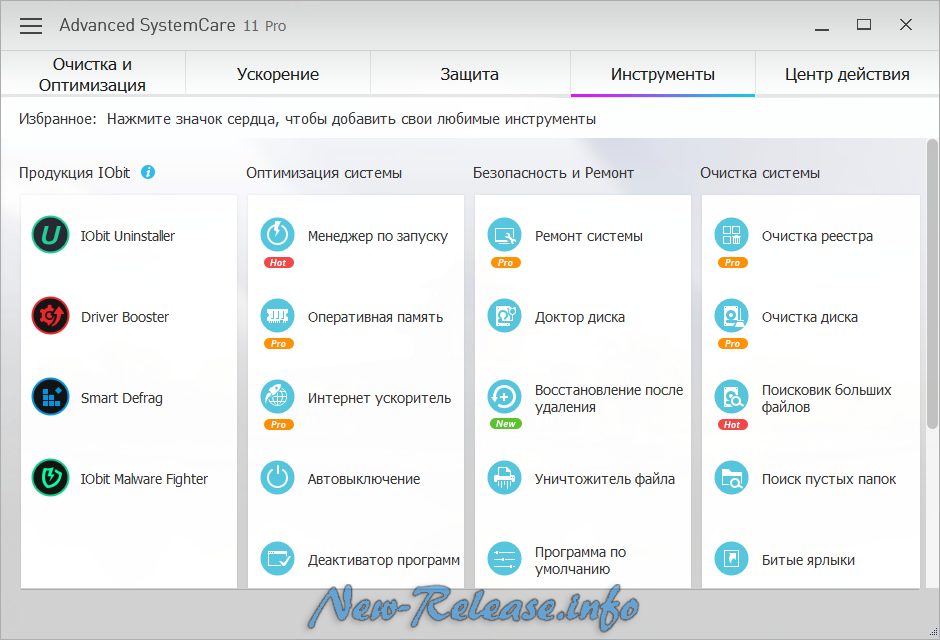Launch IObit Uninstaller via its label
Image resolution: width=940 pixels, height=640 pixels.
pyautogui.click(x=128, y=236)
